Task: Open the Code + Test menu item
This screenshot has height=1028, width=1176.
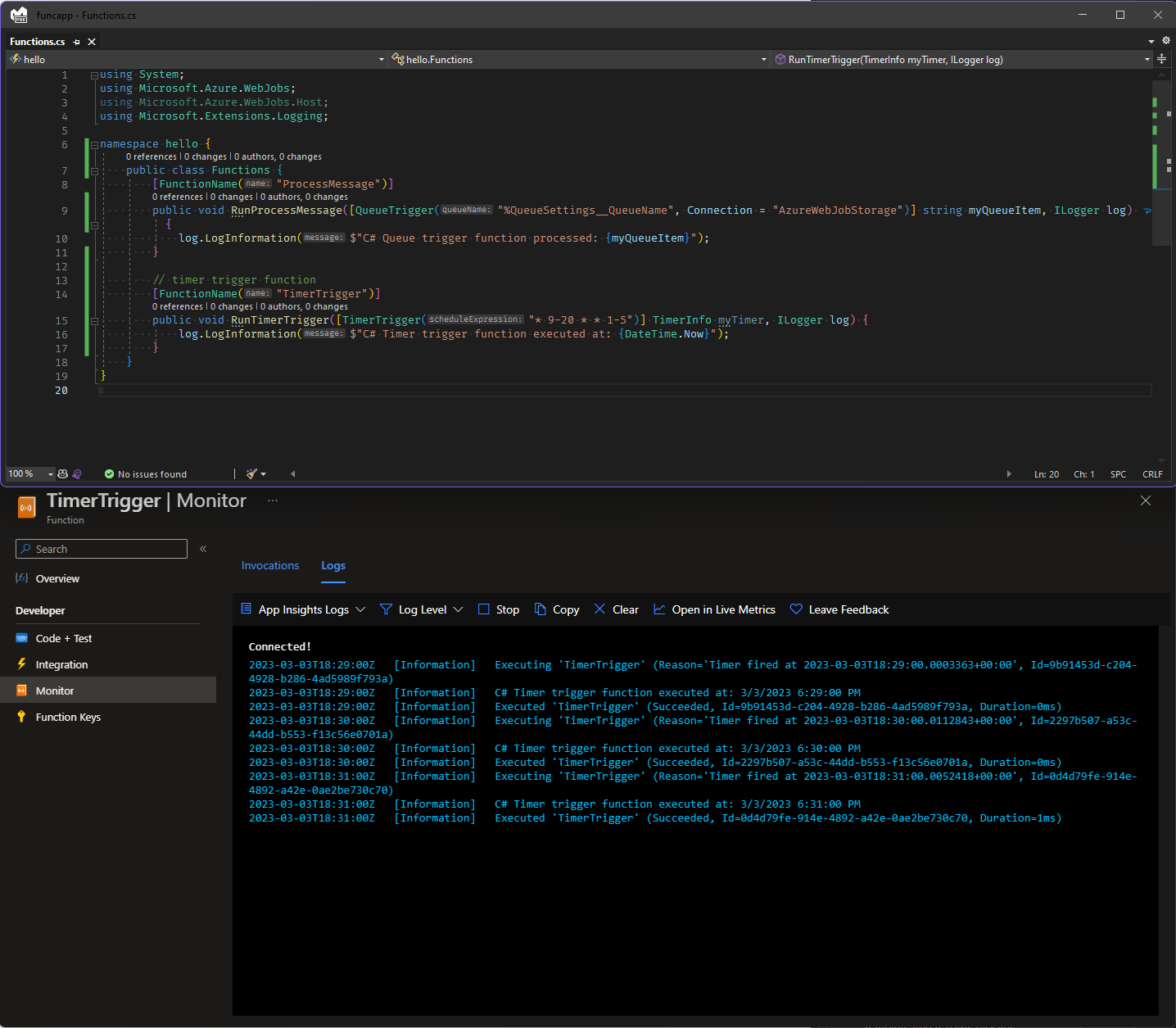Action: pos(64,638)
